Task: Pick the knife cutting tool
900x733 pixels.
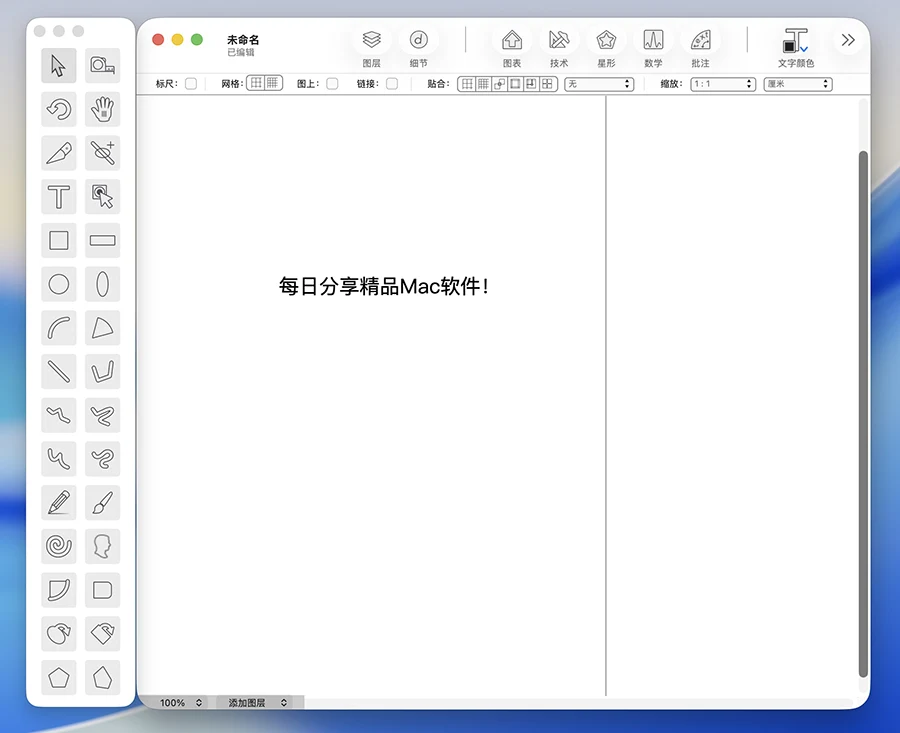Action: click(59, 152)
